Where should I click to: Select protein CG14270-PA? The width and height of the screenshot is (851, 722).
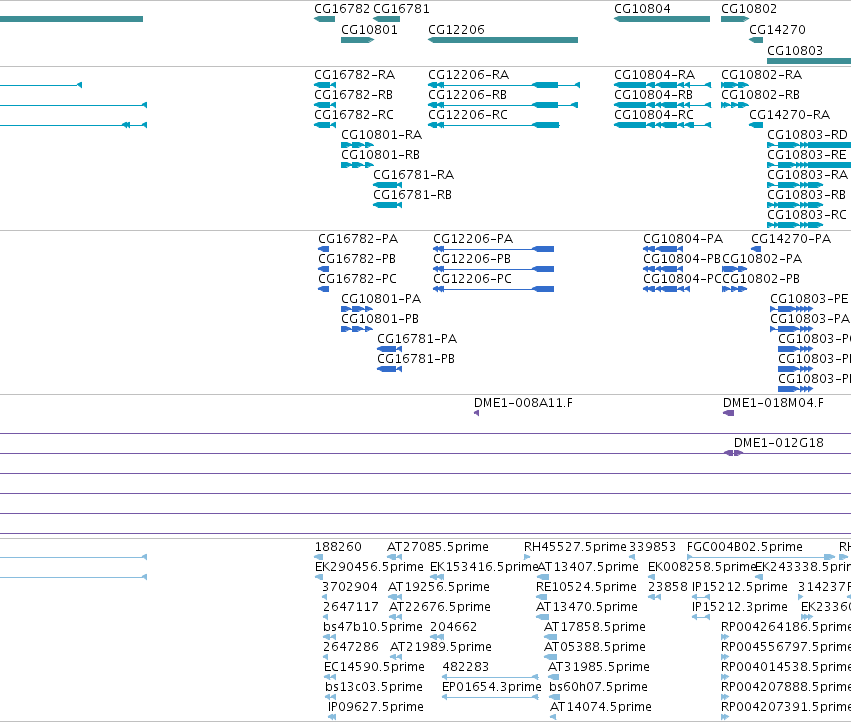tap(791, 239)
